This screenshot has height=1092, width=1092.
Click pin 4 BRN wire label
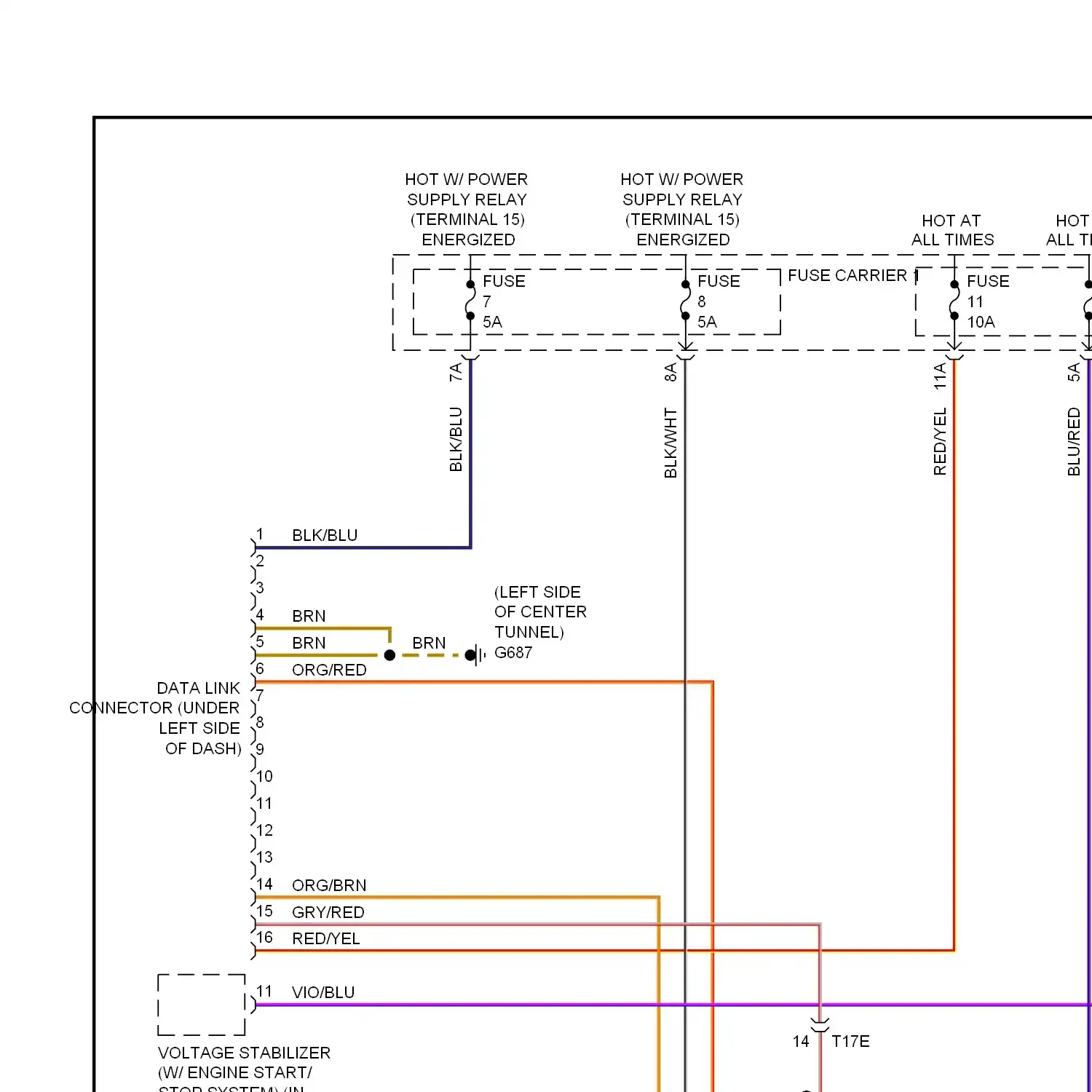[x=309, y=616]
